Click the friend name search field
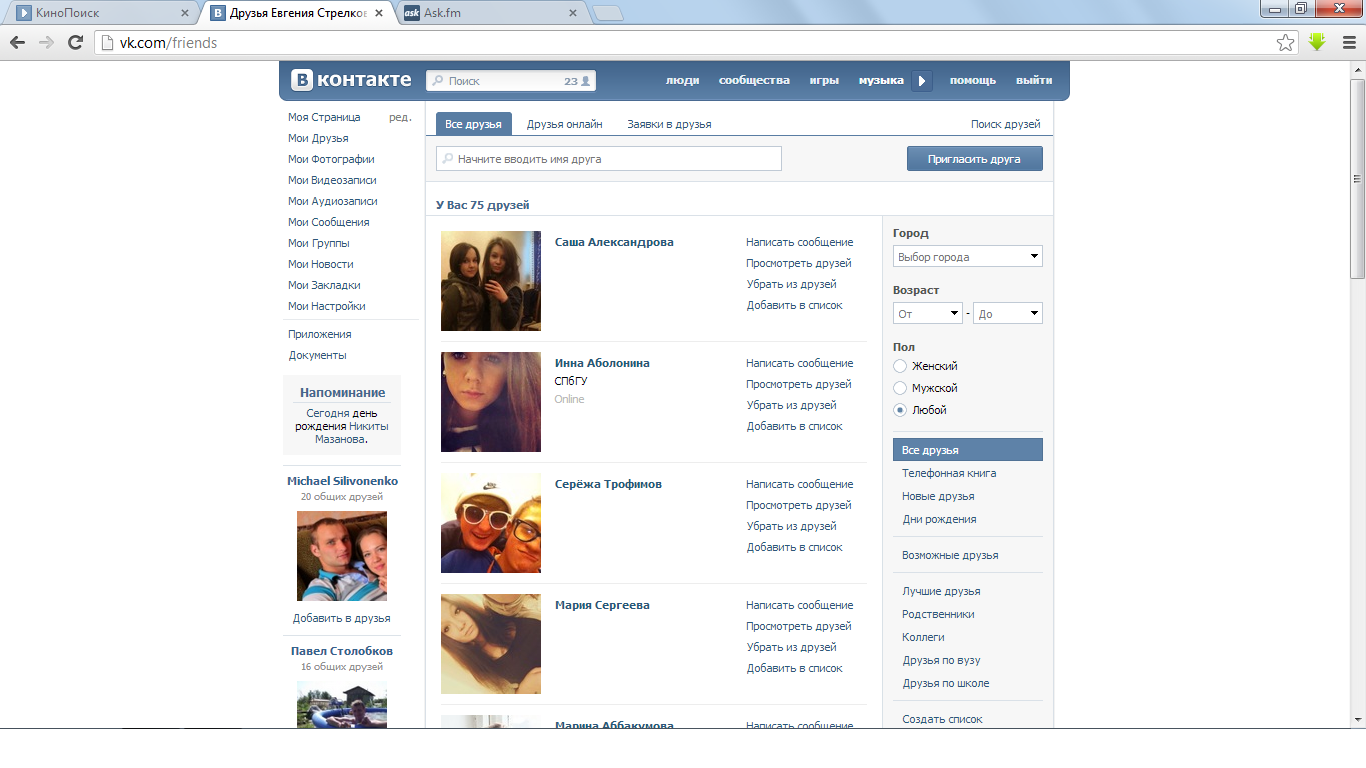 pyautogui.click(x=609, y=159)
